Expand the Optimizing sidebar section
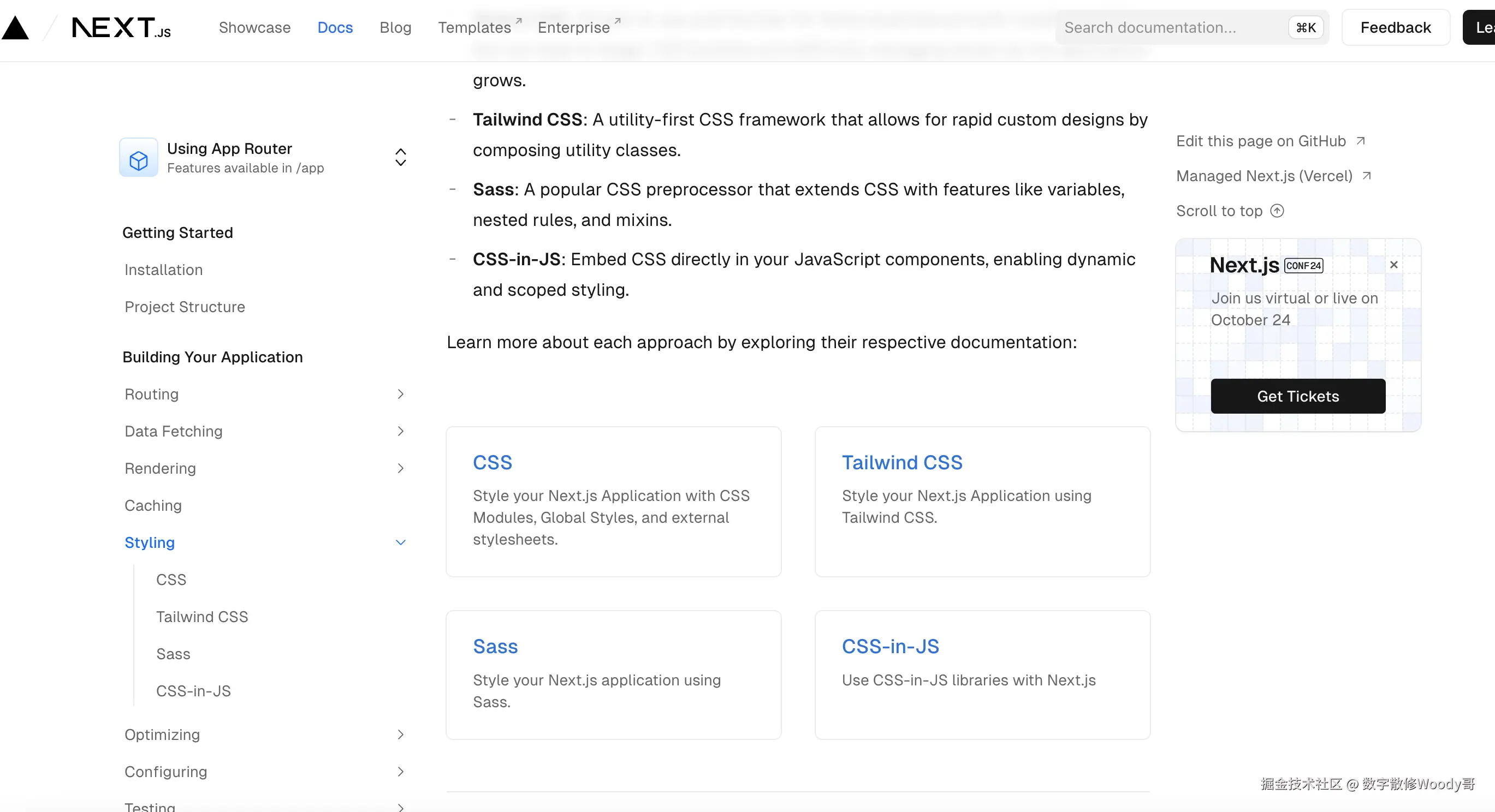Screen dimensions: 1495x812 (x=400, y=735)
